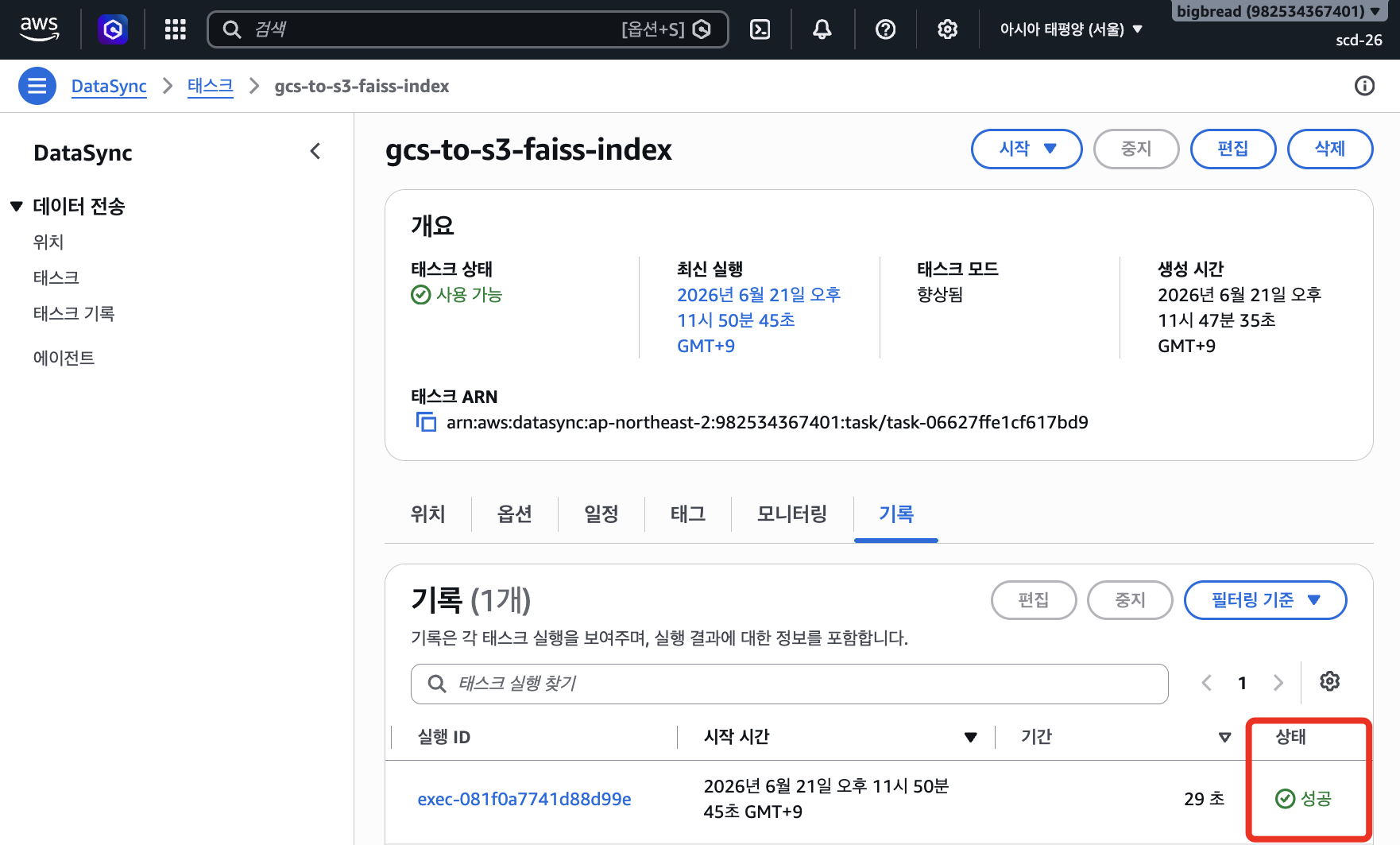Open the help question mark icon

[x=885, y=29]
